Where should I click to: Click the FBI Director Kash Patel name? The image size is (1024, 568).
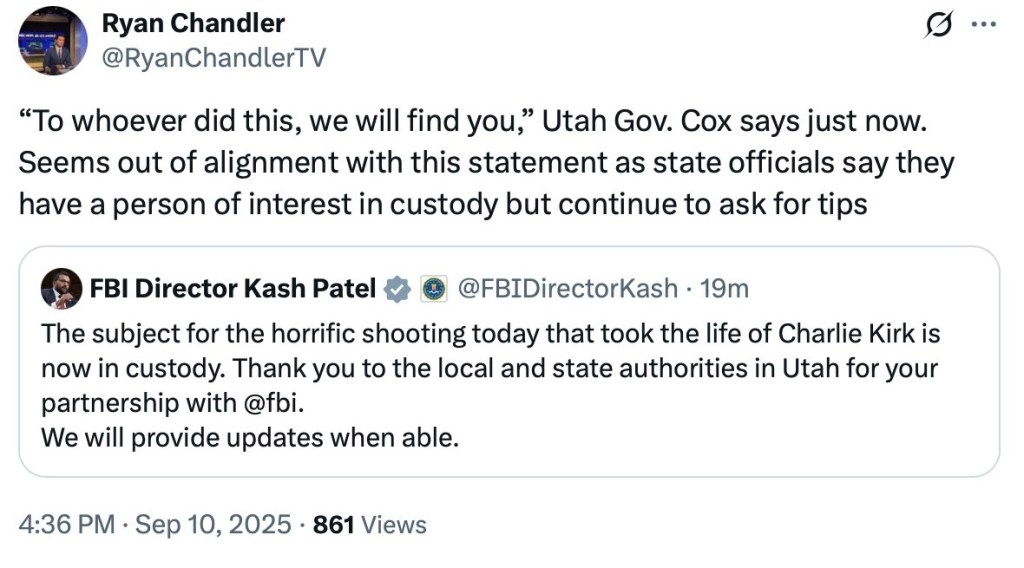[232, 289]
